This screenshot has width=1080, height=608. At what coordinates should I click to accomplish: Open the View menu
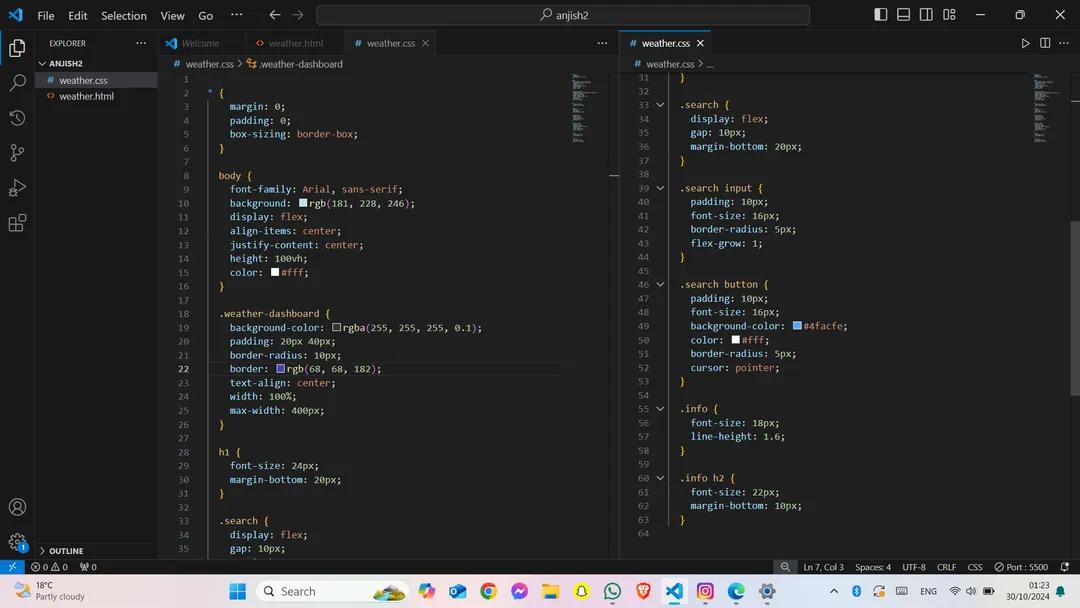[172, 15]
